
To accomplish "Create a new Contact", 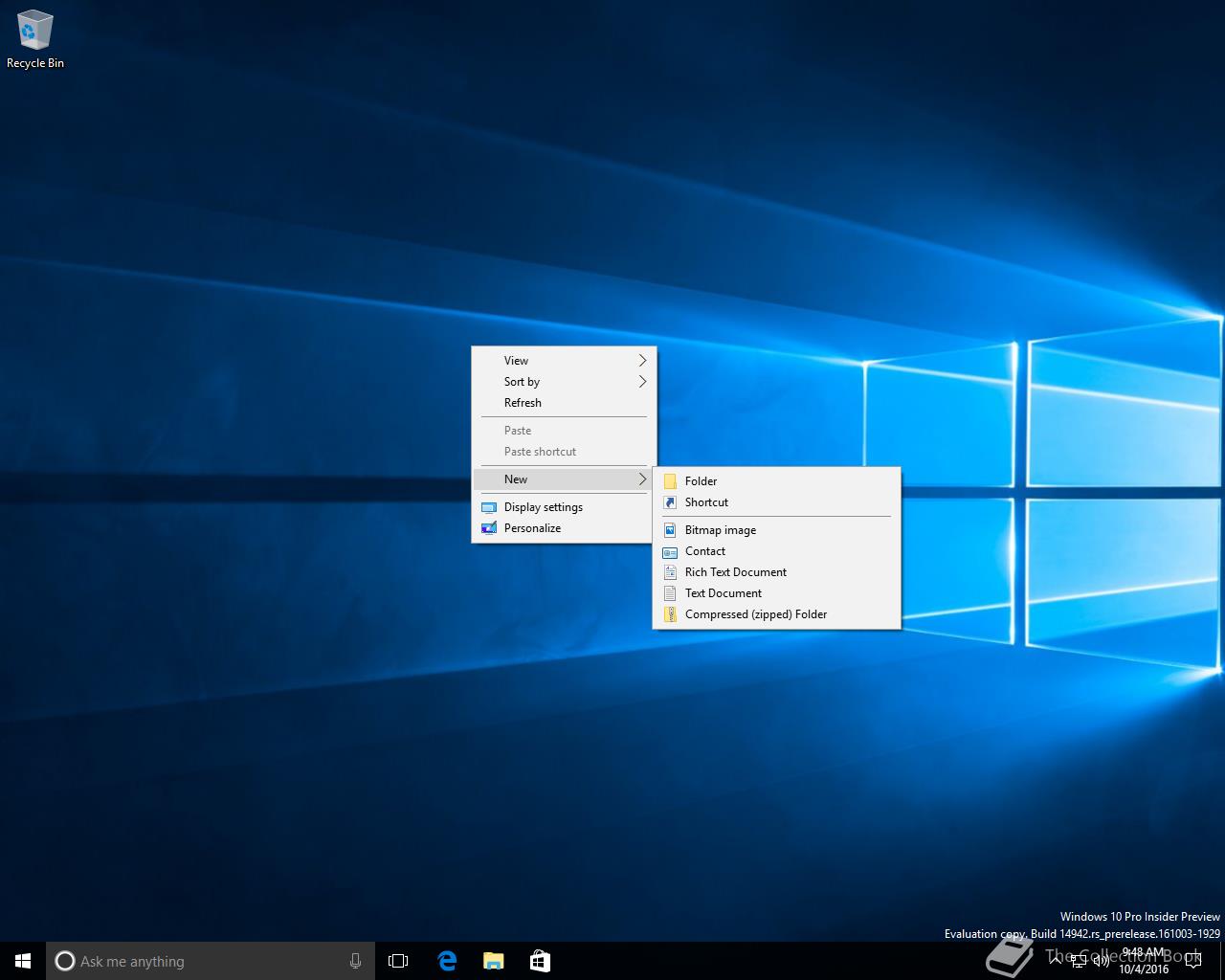I will (776, 551).
